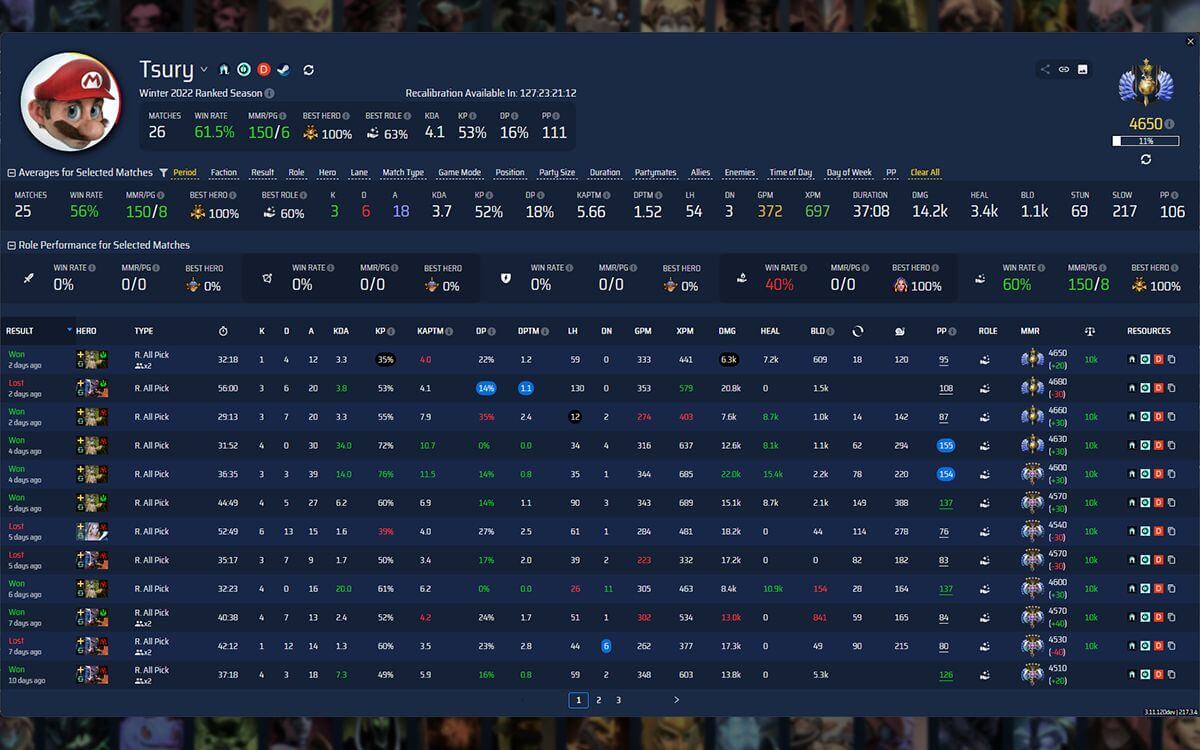Collapse the Averages for Selected Matches section
The width and height of the screenshot is (1200, 750).
[10, 172]
